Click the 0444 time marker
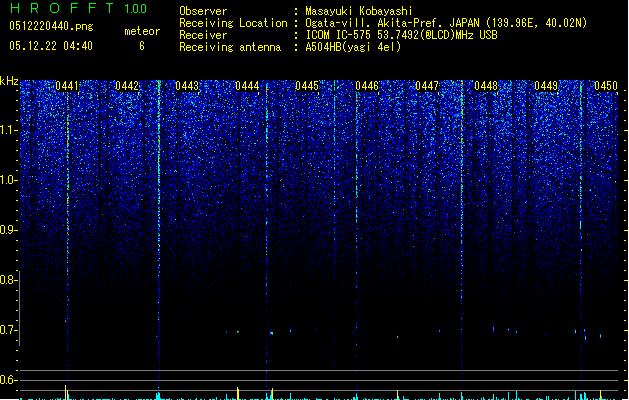This screenshot has height=400, width=629. [247, 86]
